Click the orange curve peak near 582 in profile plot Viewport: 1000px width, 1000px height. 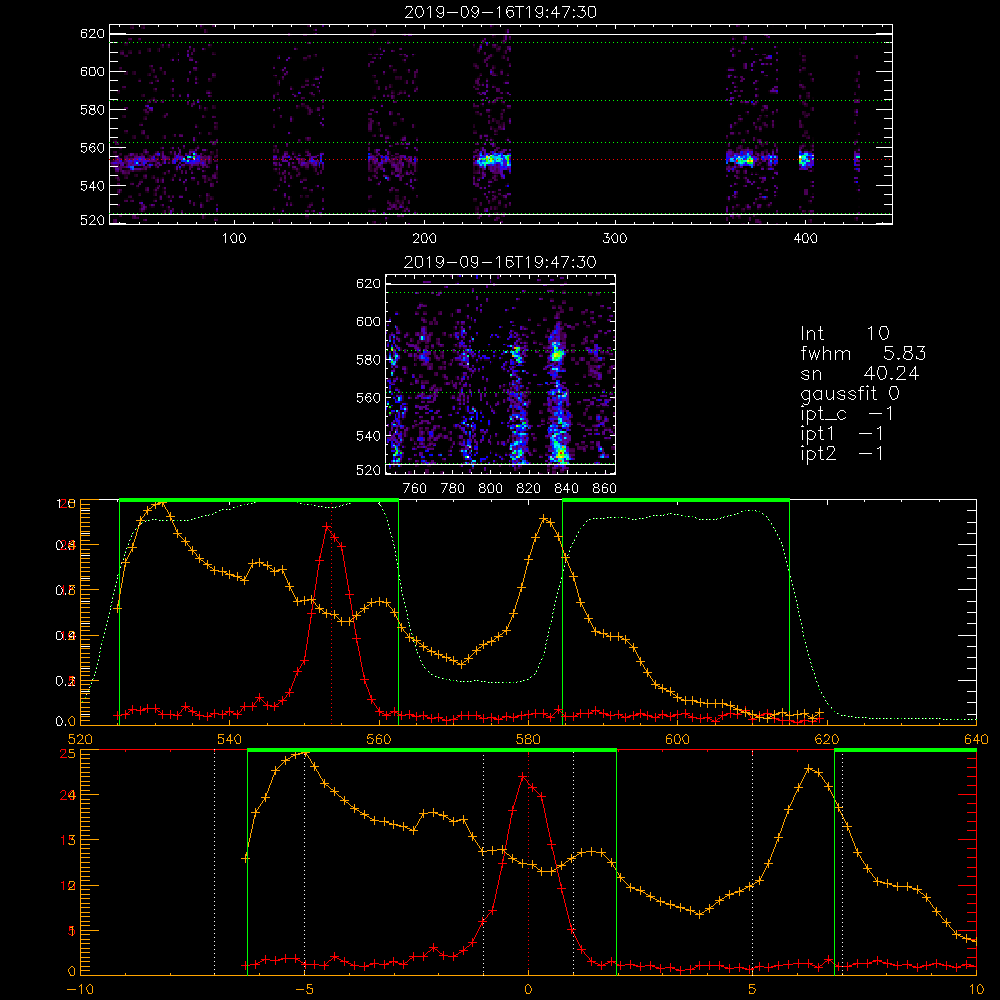(543, 518)
